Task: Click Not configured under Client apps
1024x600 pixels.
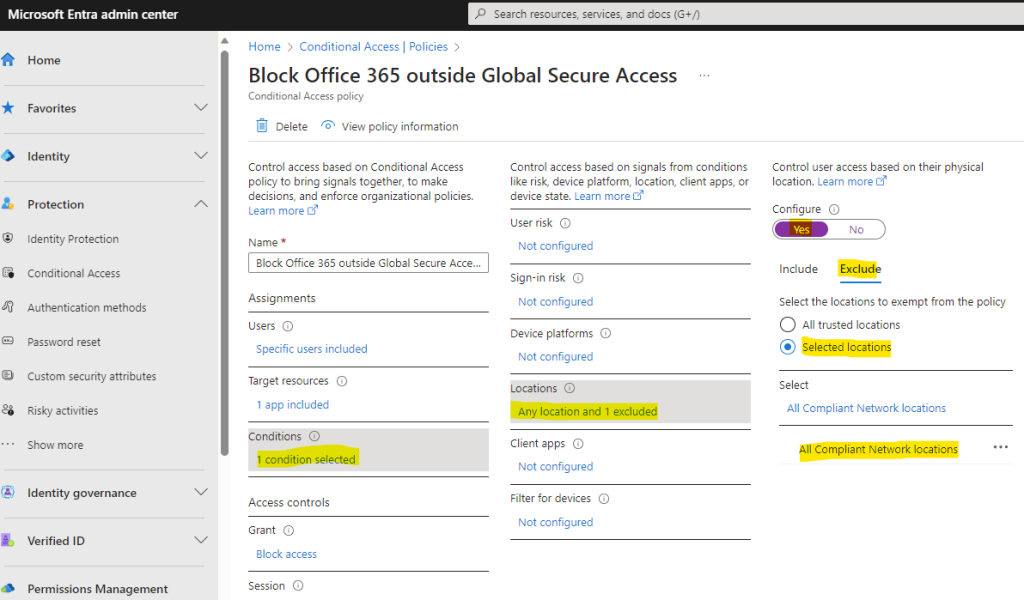Action: pos(556,466)
